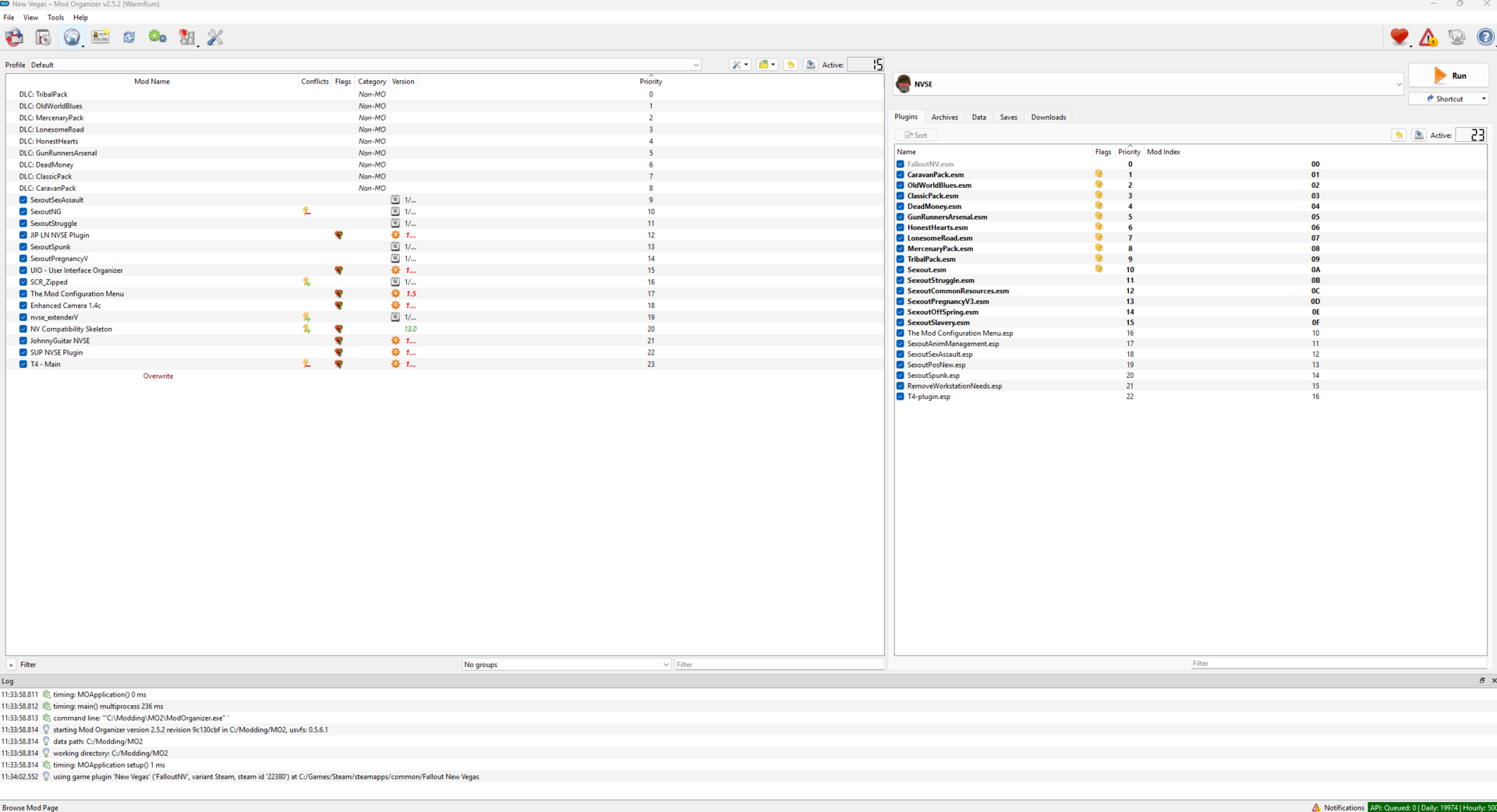Disable the T4-plugin.esp plugin checkbox
This screenshot has width=1497, height=812.
901,397
